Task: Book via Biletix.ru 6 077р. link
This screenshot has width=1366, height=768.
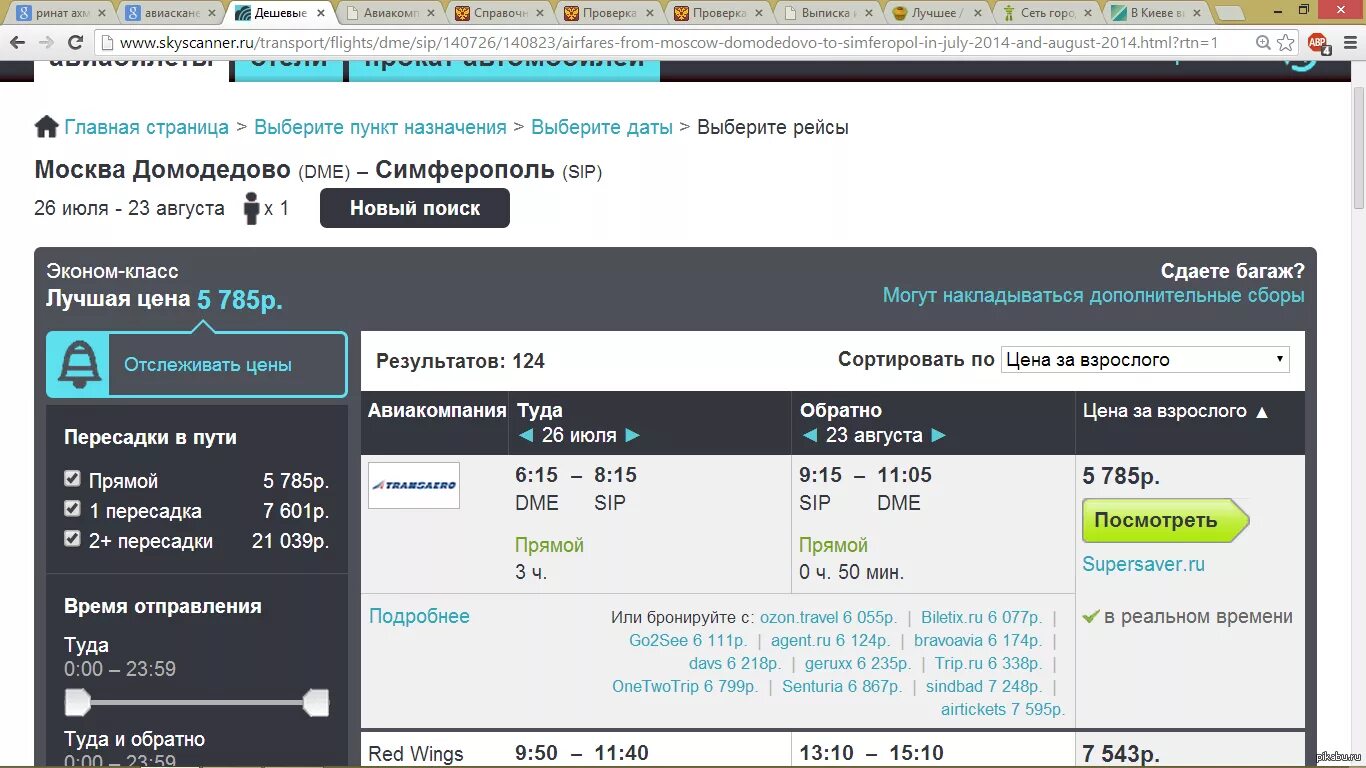Action: click(982, 617)
